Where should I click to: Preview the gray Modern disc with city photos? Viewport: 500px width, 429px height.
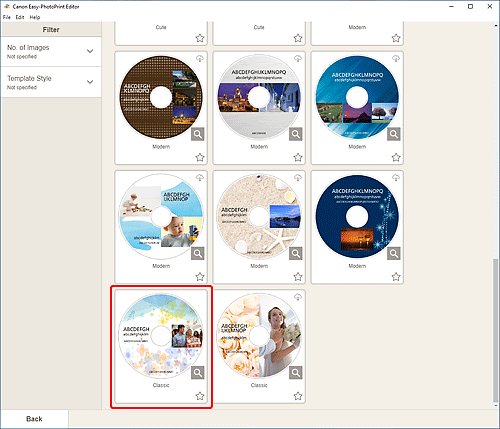pos(296,134)
